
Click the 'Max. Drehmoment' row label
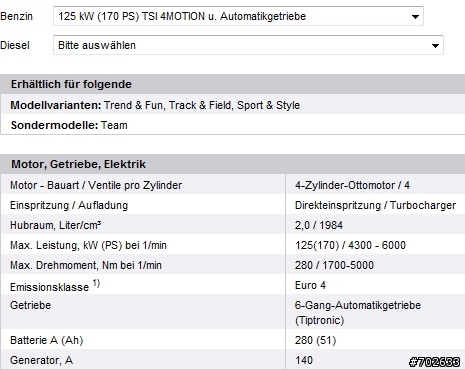click(86, 265)
